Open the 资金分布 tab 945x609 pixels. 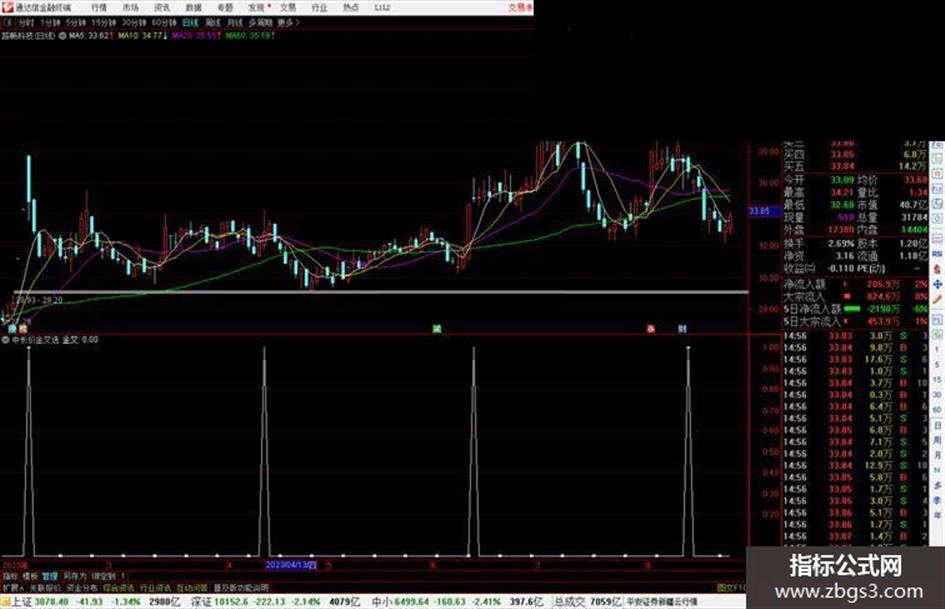[x=81, y=587]
